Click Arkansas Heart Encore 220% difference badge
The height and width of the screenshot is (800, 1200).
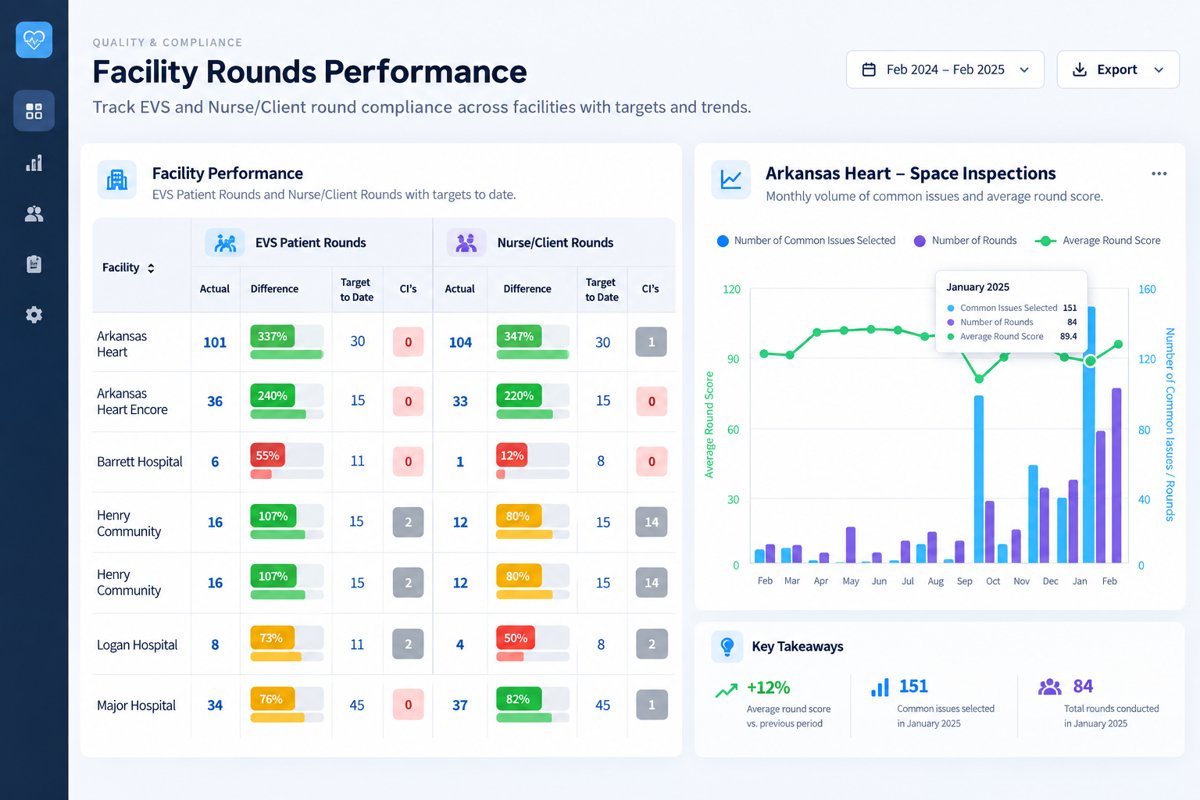tap(519, 395)
